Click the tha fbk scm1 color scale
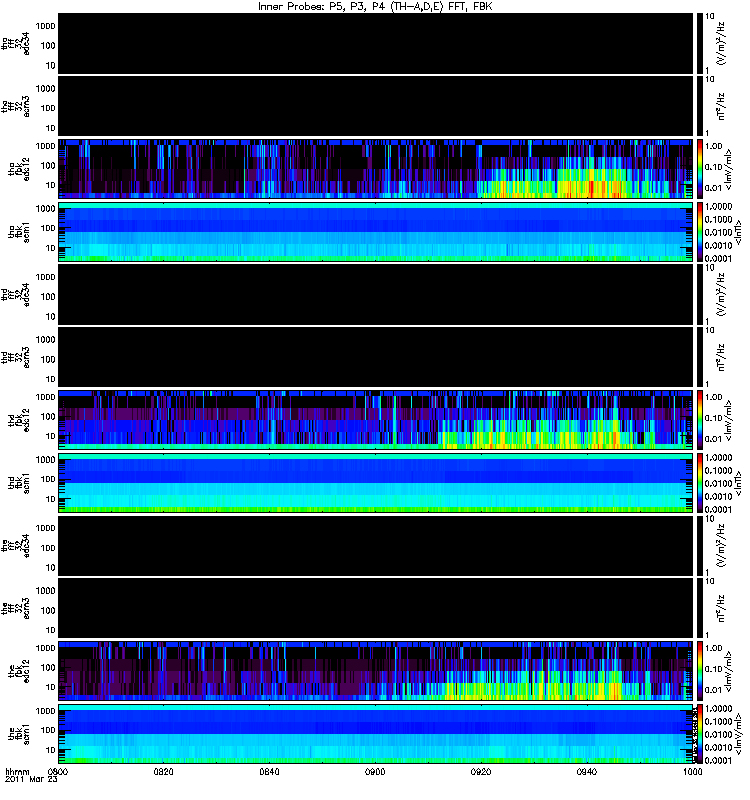This screenshot has height=800, width=750. [x=699, y=232]
